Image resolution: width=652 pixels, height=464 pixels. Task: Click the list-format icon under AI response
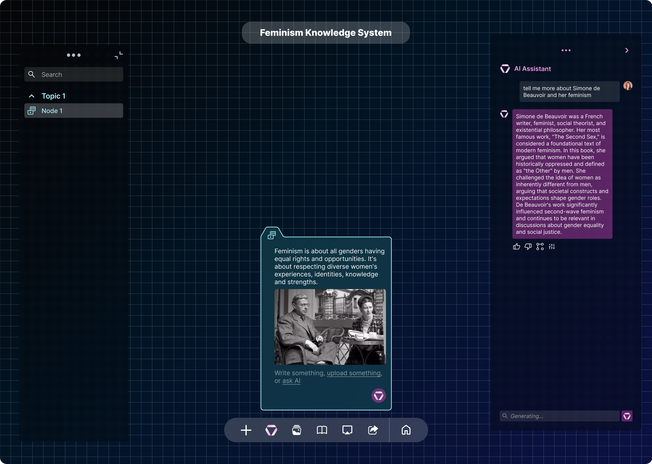click(552, 247)
